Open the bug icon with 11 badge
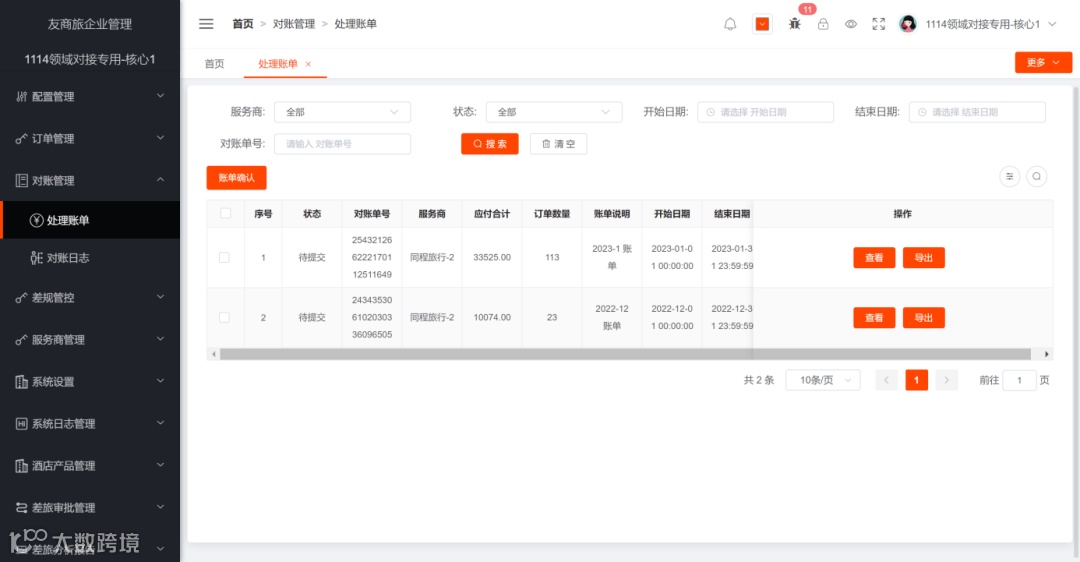1080x562 pixels. (795, 24)
